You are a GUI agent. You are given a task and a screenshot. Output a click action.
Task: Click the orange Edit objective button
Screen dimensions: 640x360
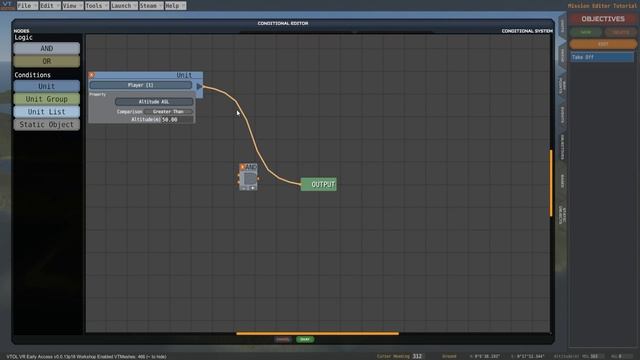coord(603,44)
